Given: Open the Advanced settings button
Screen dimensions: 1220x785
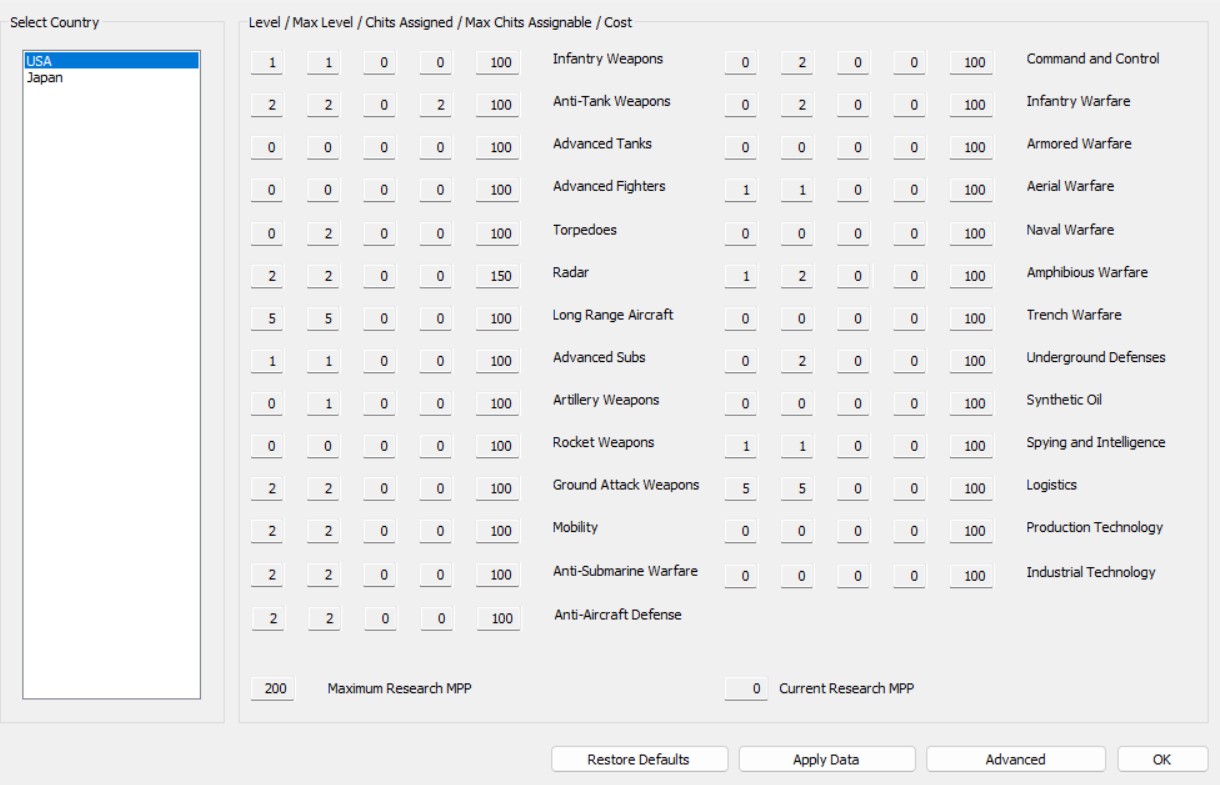Looking at the screenshot, I should [1015, 760].
